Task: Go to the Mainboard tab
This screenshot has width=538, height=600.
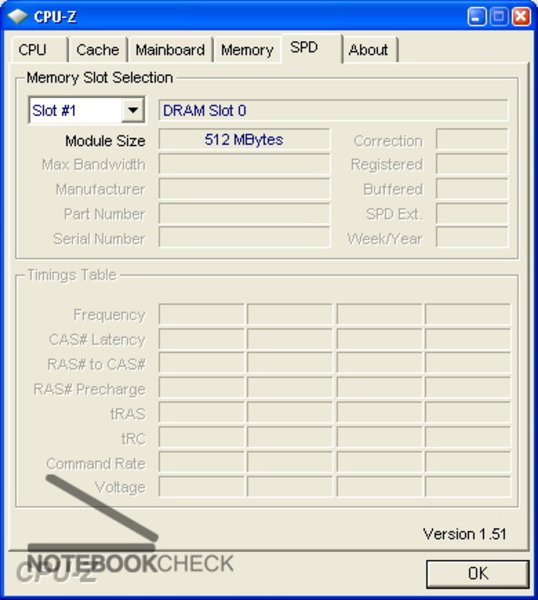Action: pyautogui.click(x=170, y=50)
